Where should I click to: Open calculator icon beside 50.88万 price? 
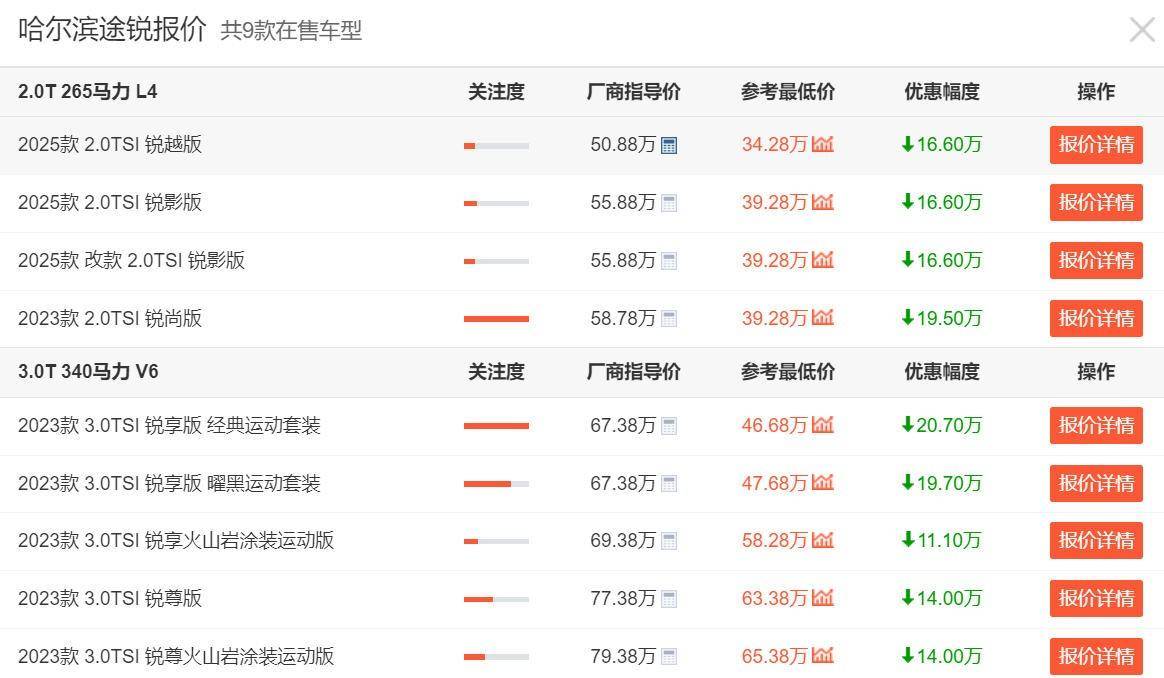(x=669, y=145)
